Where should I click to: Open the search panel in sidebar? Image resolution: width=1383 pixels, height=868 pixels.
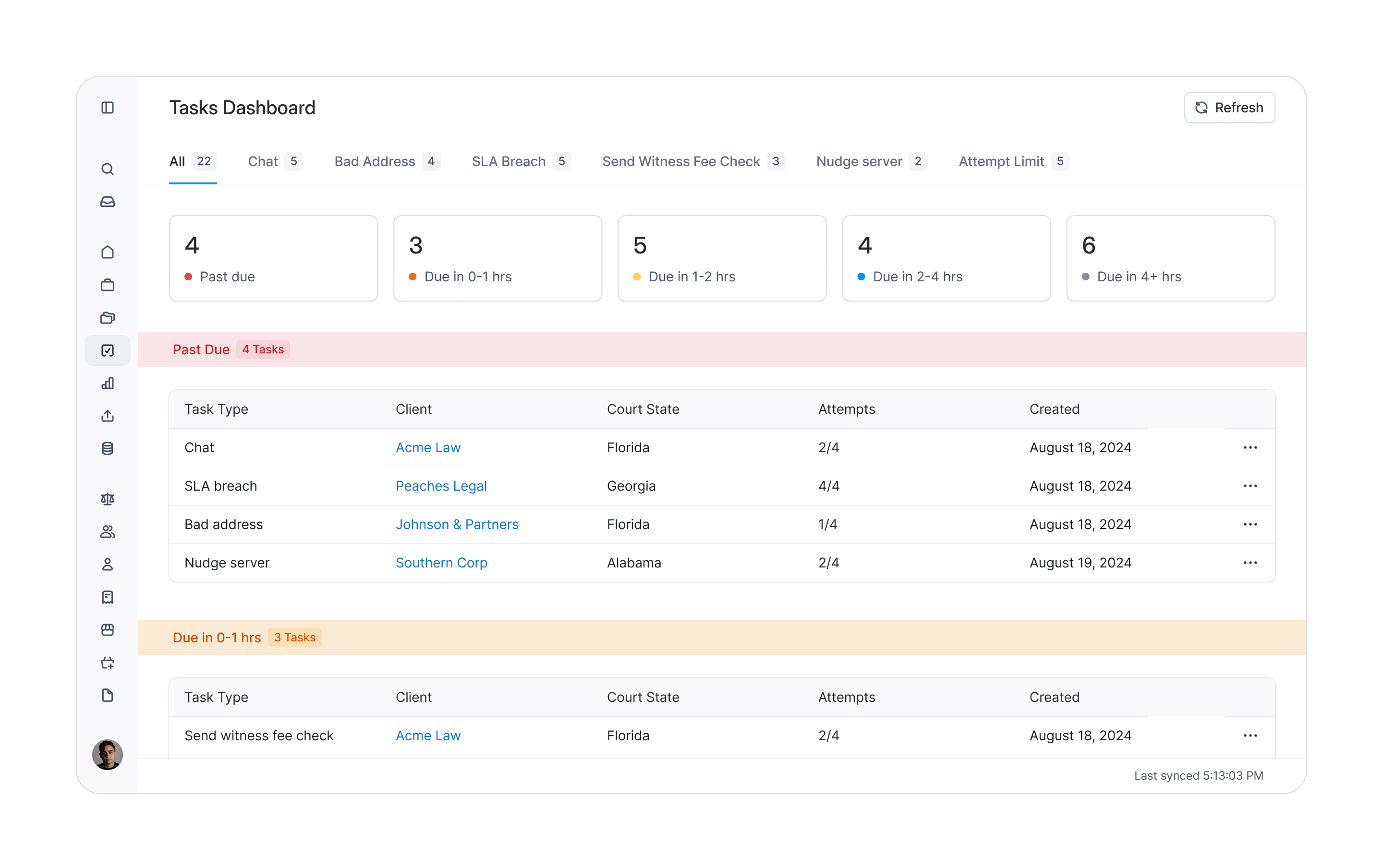[x=108, y=169]
